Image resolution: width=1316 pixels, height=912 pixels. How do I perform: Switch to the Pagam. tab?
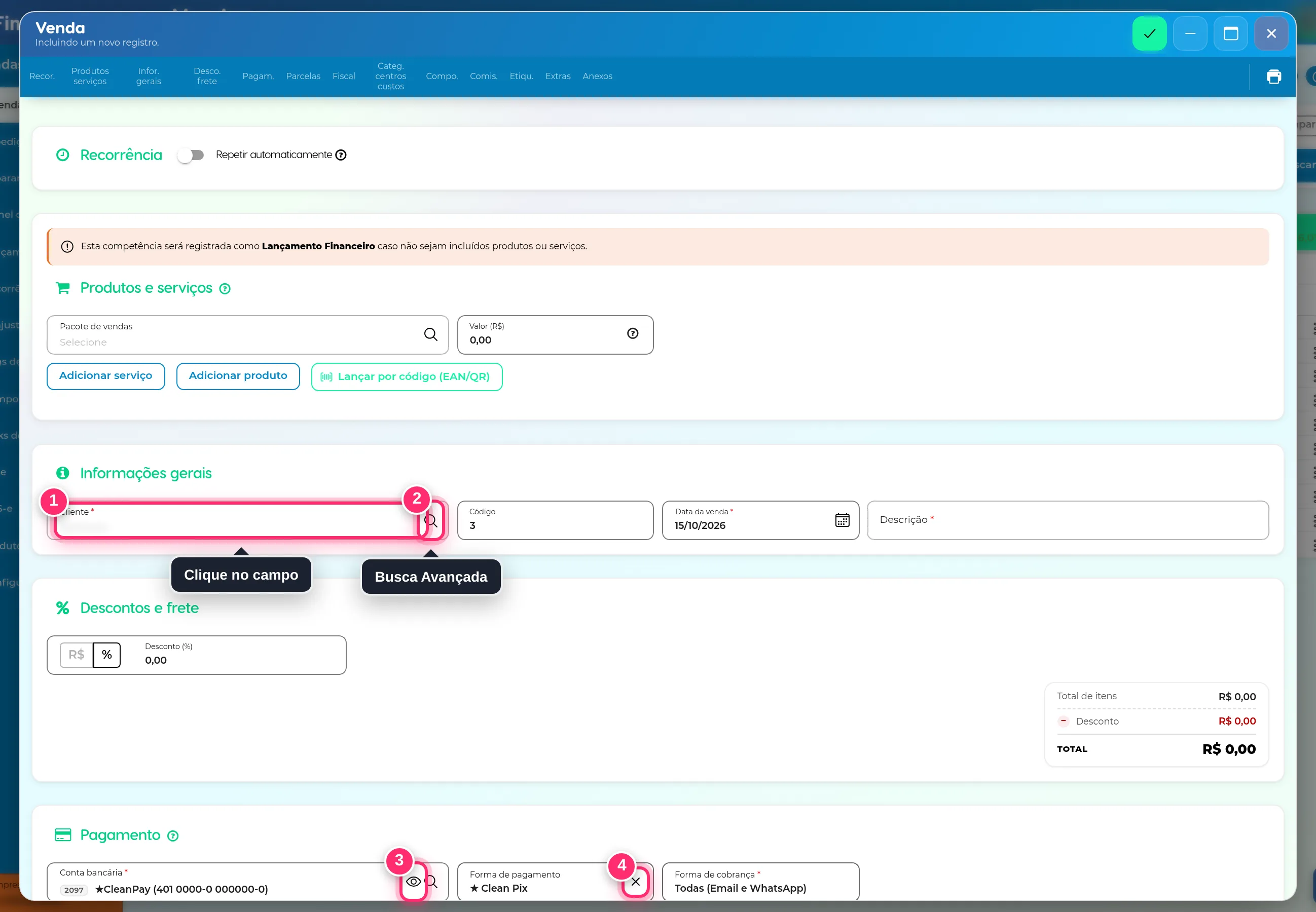pyautogui.click(x=258, y=76)
